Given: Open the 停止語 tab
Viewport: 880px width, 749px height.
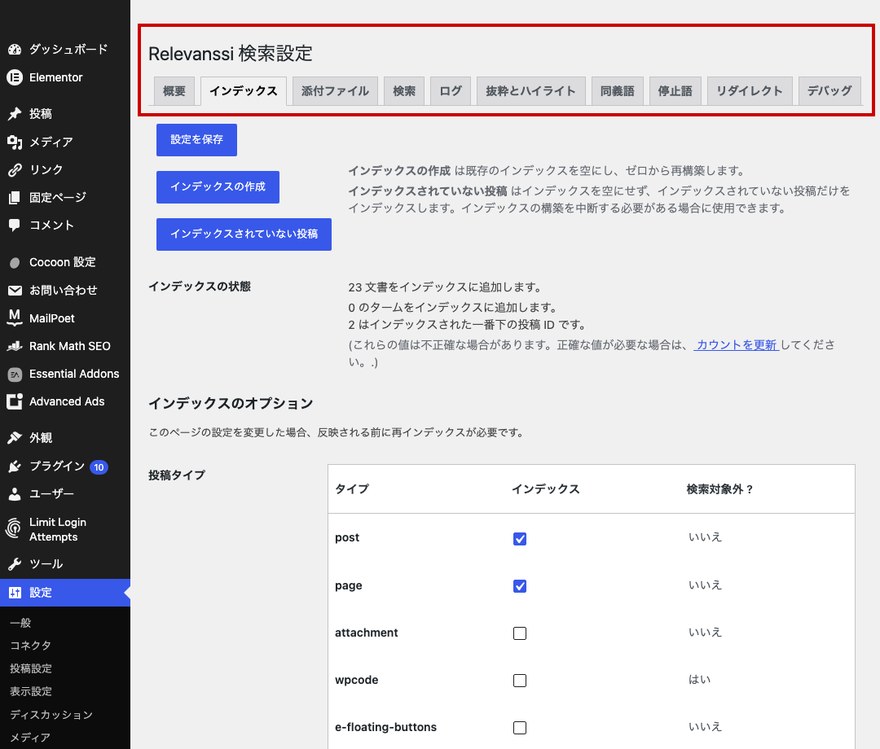Looking at the screenshot, I should point(675,91).
